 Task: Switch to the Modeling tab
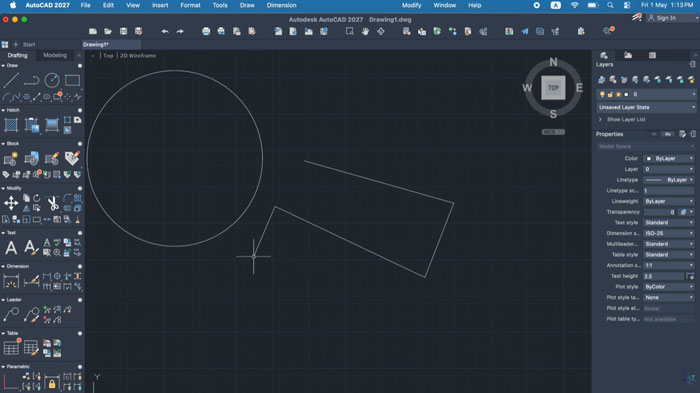click(x=55, y=55)
